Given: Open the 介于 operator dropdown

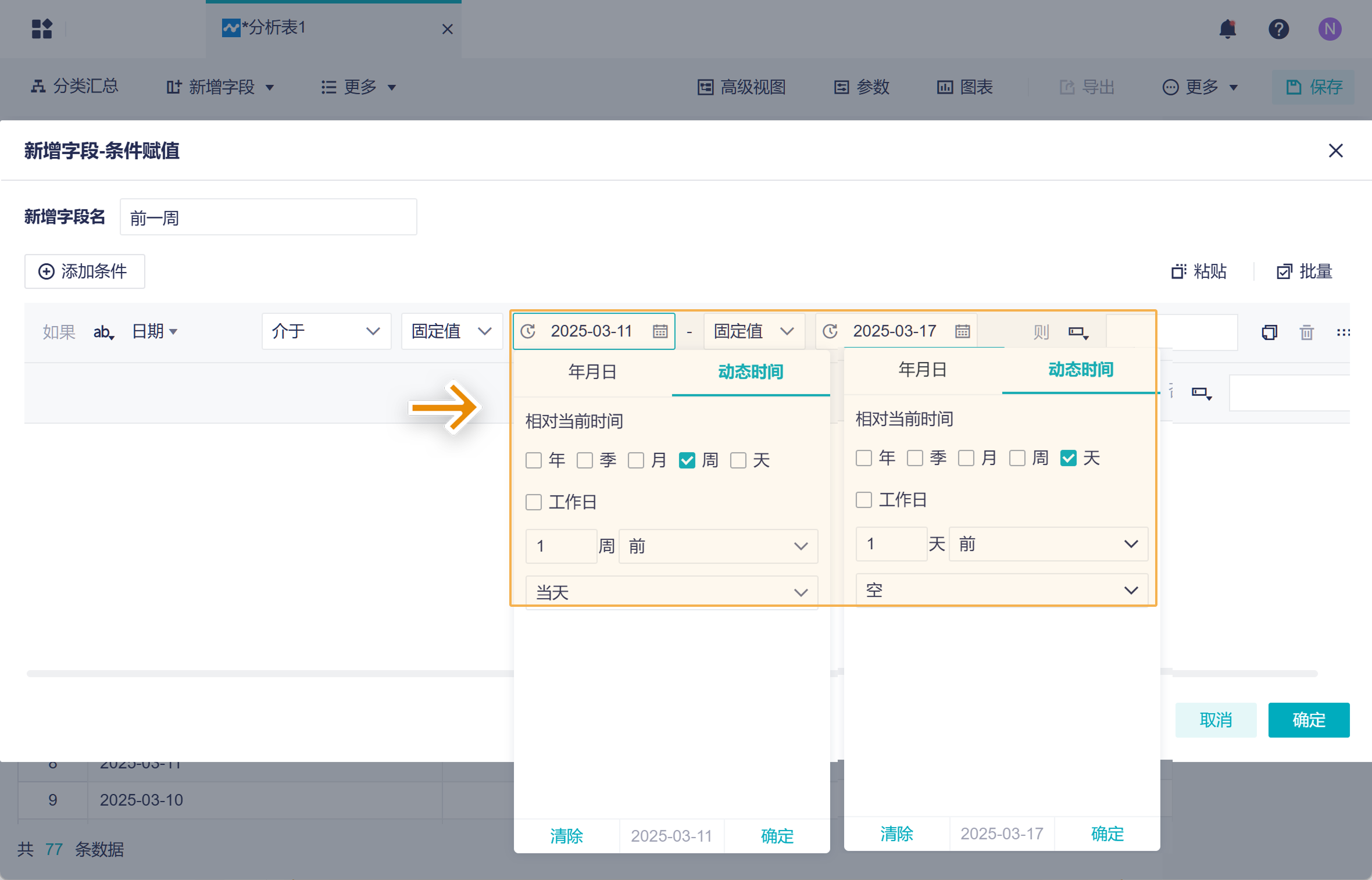Looking at the screenshot, I should coord(326,331).
